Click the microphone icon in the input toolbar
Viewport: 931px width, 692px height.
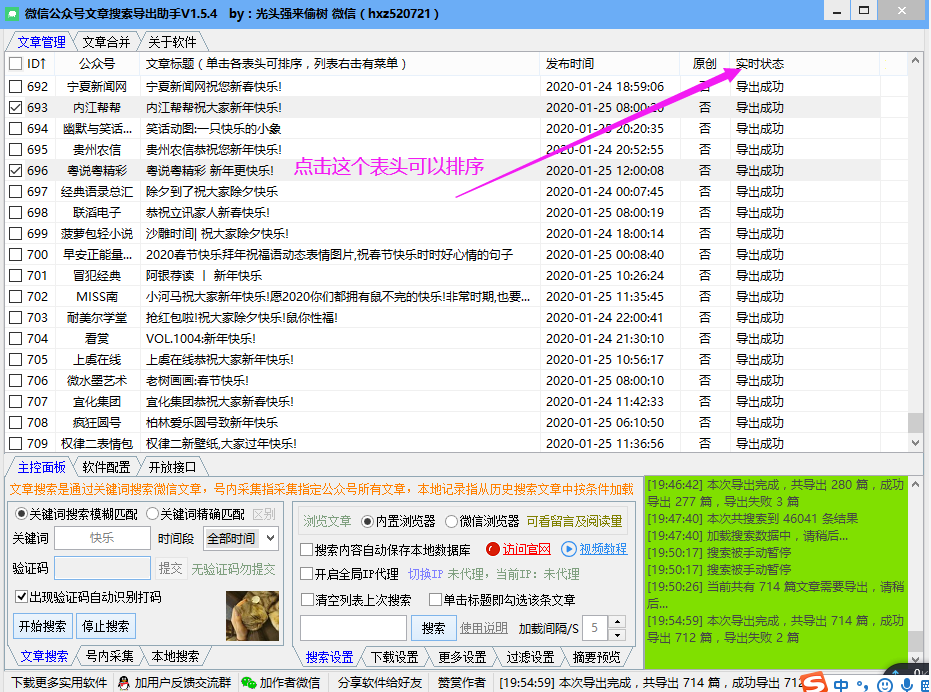coord(907,685)
